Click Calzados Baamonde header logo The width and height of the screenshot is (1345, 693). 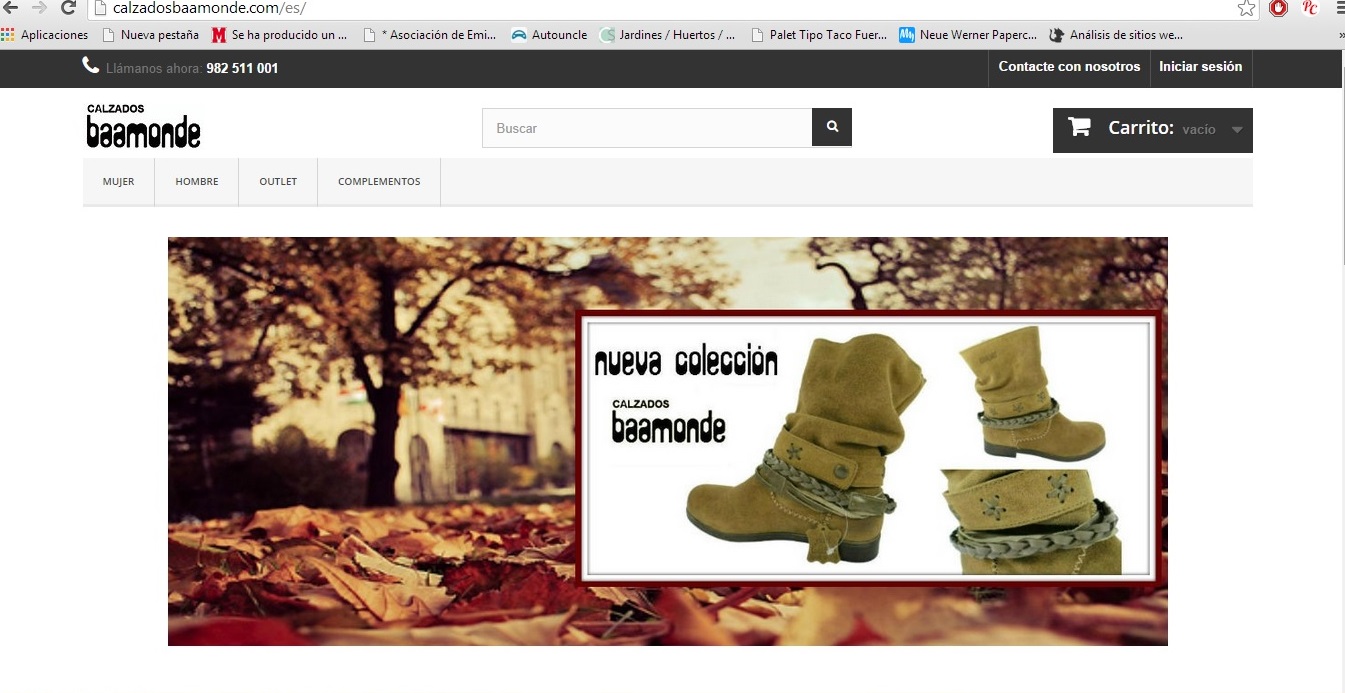[143, 126]
